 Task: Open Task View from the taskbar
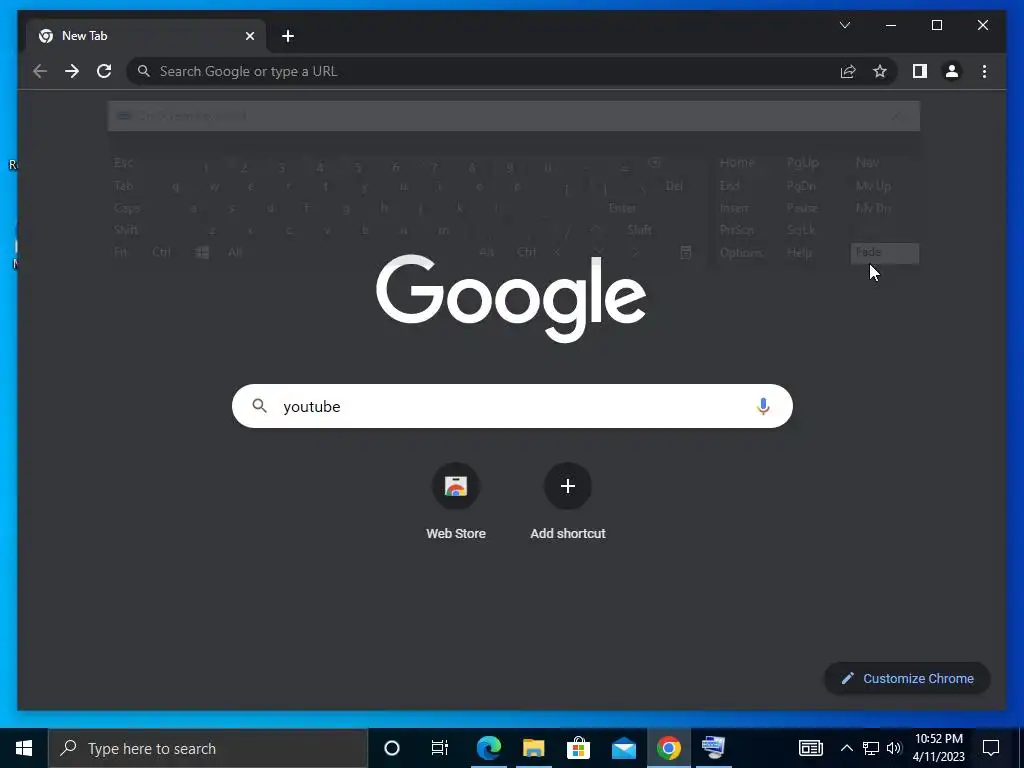(x=440, y=748)
